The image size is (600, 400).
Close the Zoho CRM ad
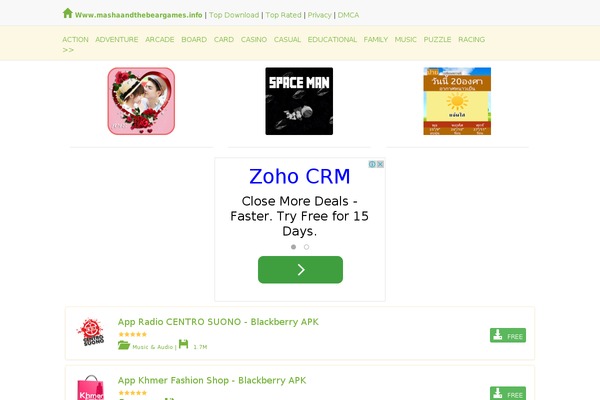pyautogui.click(x=380, y=164)
